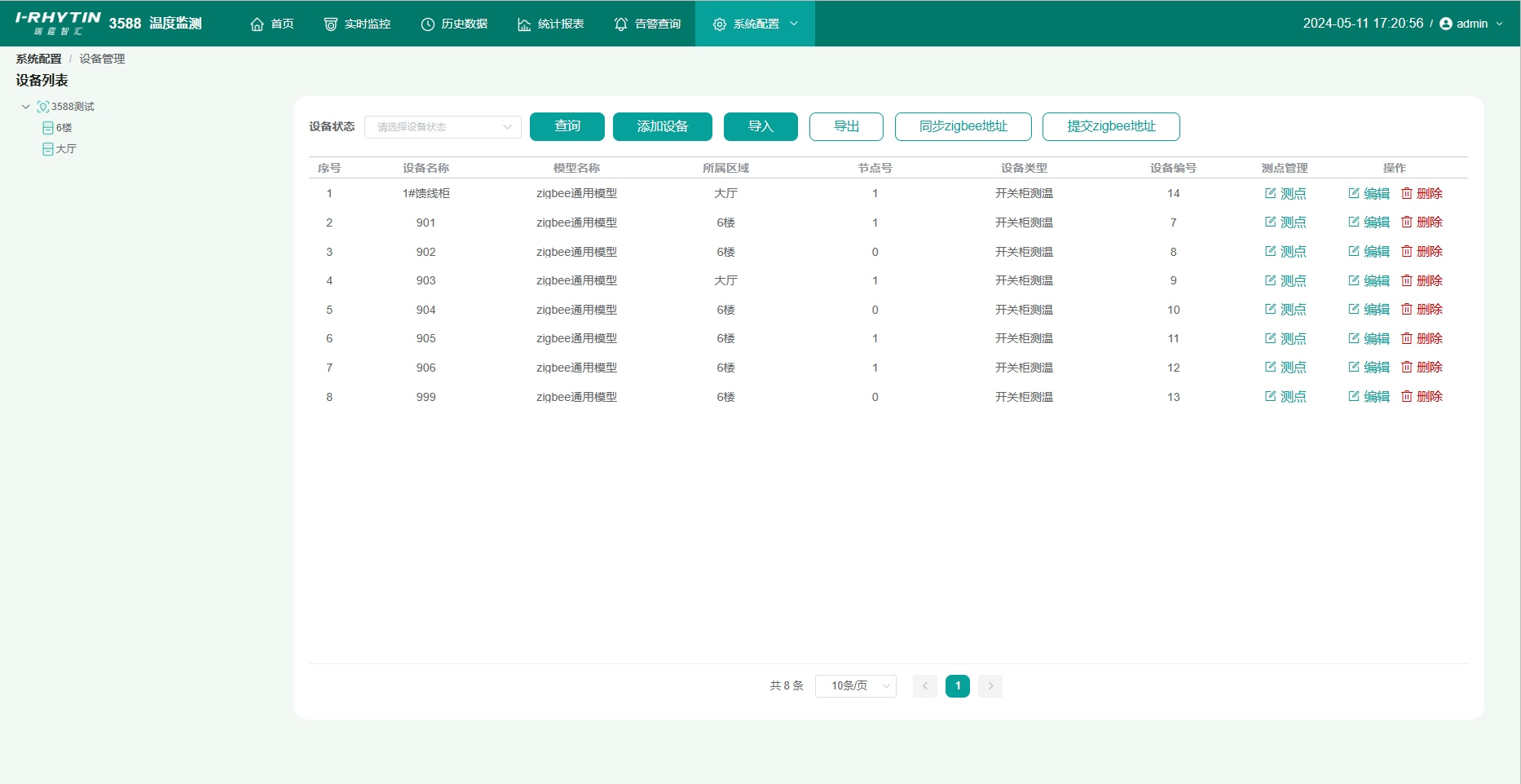The height and width of the screenshot is (784, 1521).
Task: Collapse the 3588测试 tree node
Action: pyautogui.click(x=26, y=107)
